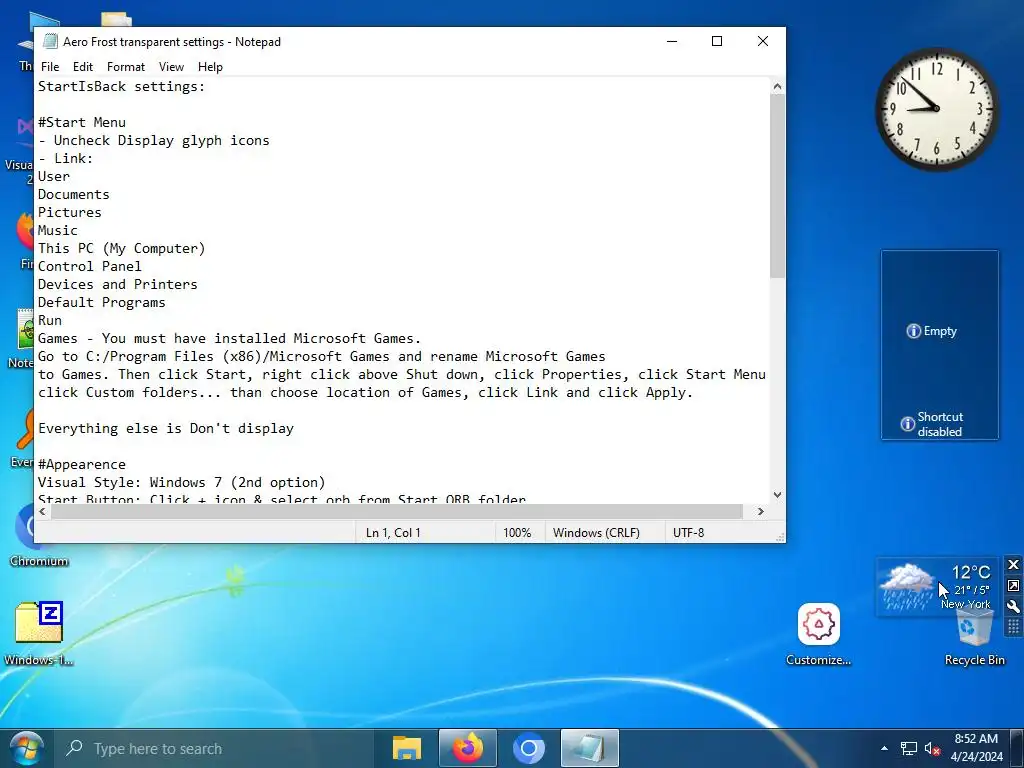This screenshot has width=1024, height=768.
Task: Click the 12°C temperature in the weather gadget
Action: coord(970,572)
